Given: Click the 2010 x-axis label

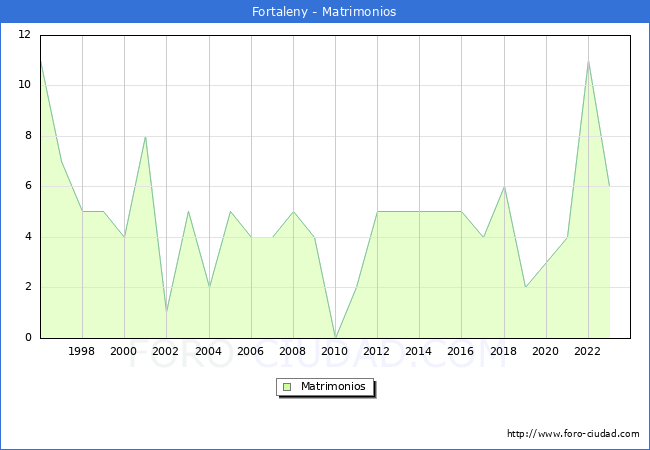Looking at the screenshot, I should [x=335, y=351].
